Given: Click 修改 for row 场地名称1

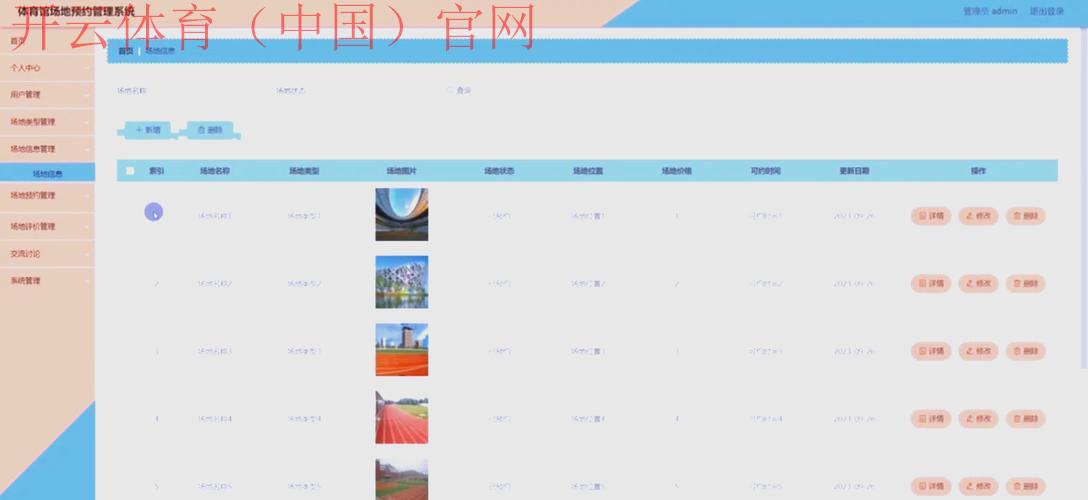Looking at the screenshot, I should click(978, 216).
